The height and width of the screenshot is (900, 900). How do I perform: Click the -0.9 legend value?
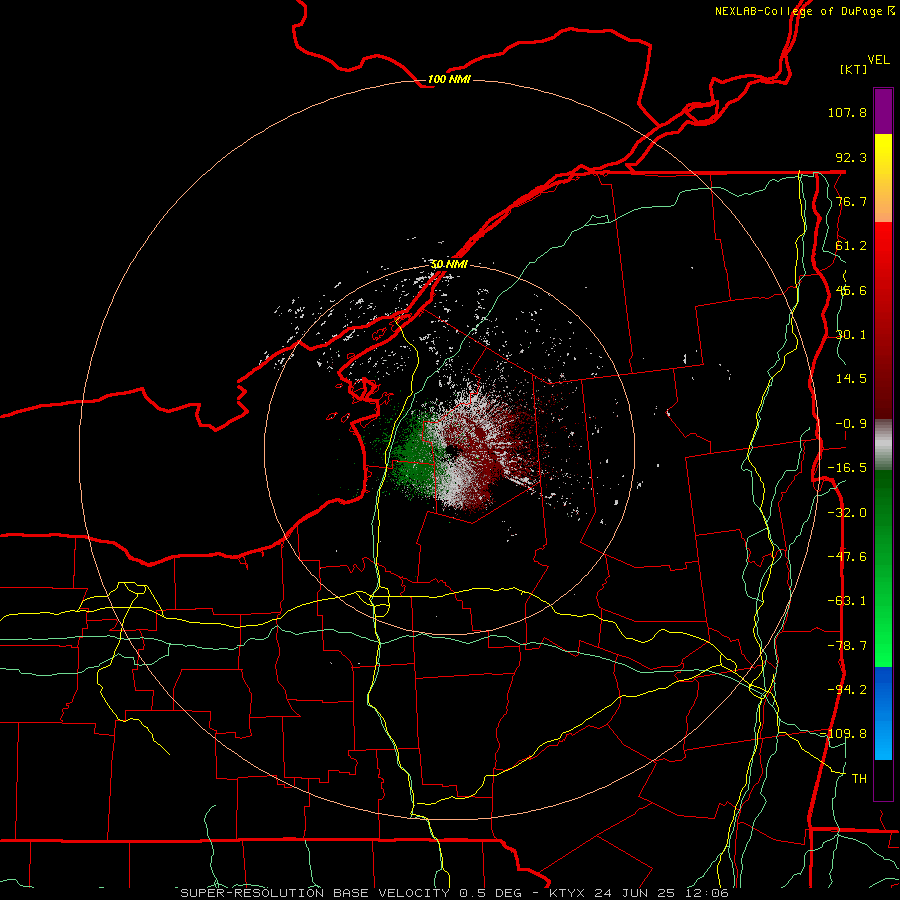coord(851,424)
